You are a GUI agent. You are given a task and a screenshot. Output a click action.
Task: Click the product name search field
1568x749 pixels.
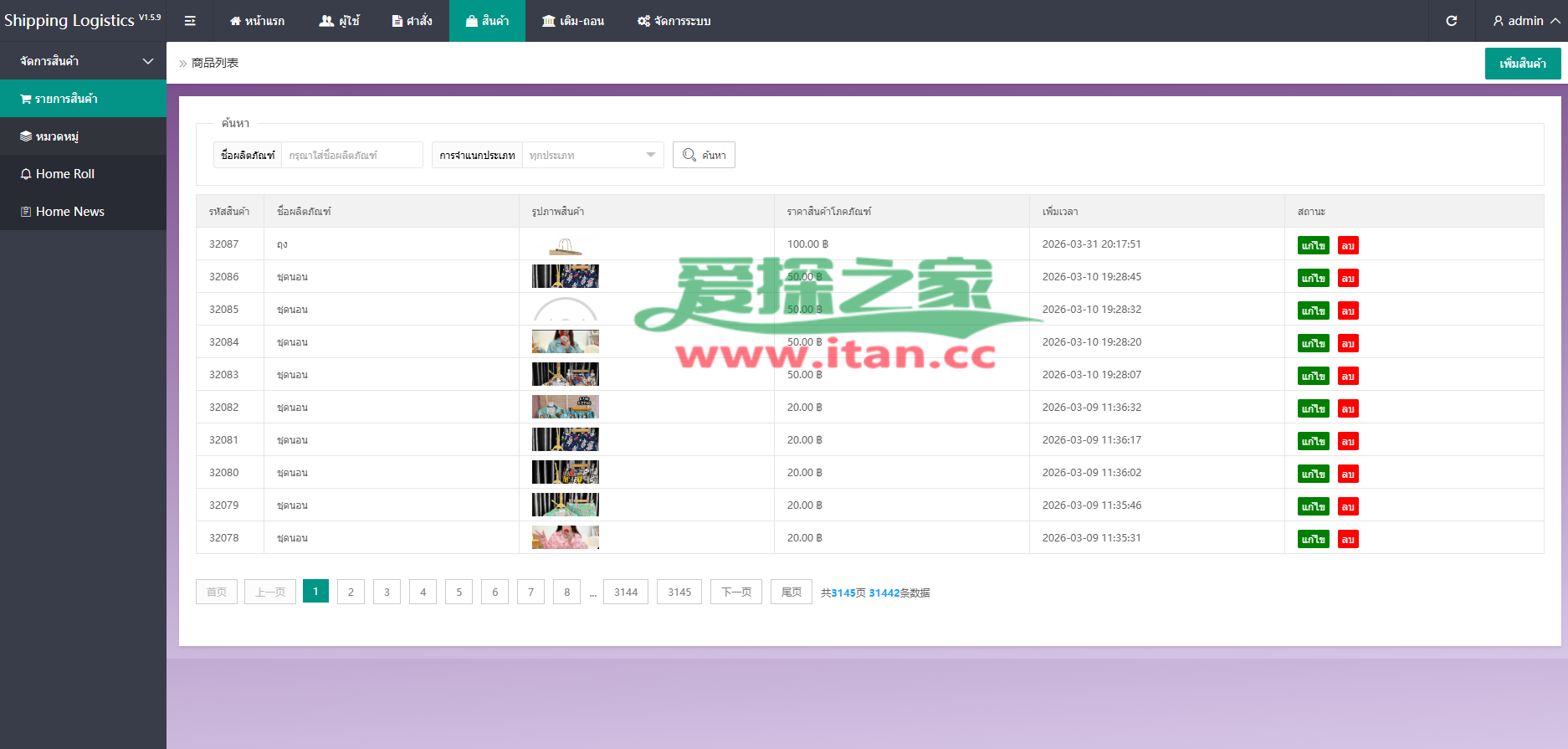pyautogui.click(x=351, y=155)
